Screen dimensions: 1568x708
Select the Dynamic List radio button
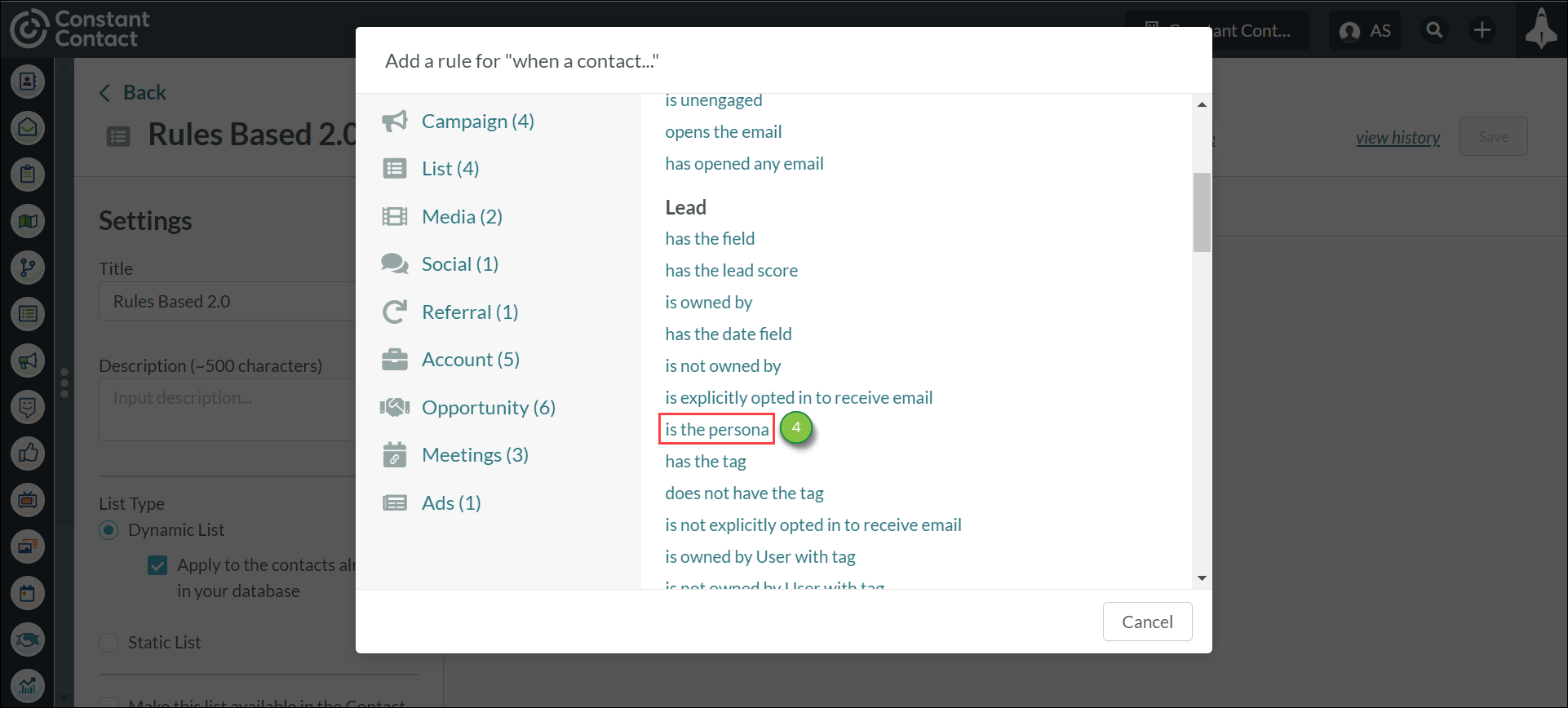click(x=109, y=530)
